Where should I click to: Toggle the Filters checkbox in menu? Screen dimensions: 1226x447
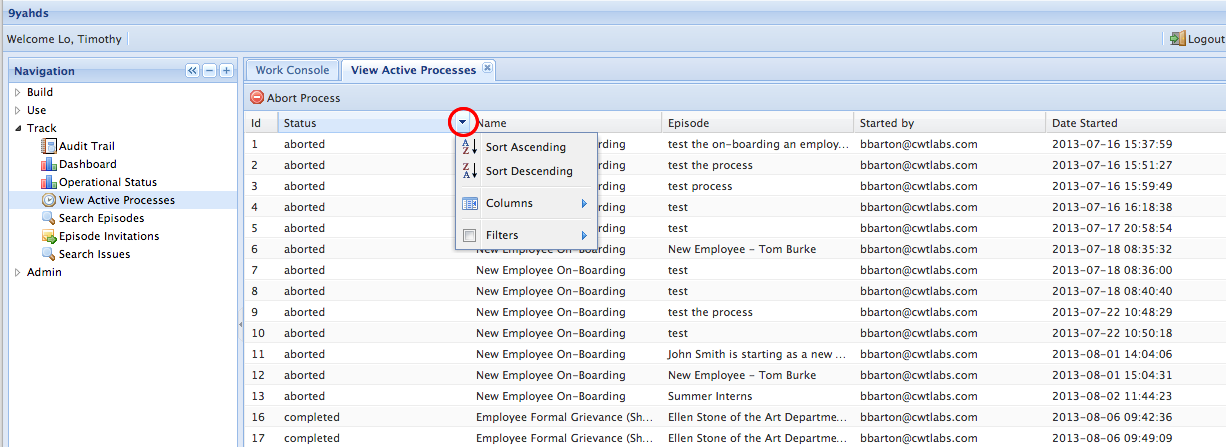click(x=469, y=235)
